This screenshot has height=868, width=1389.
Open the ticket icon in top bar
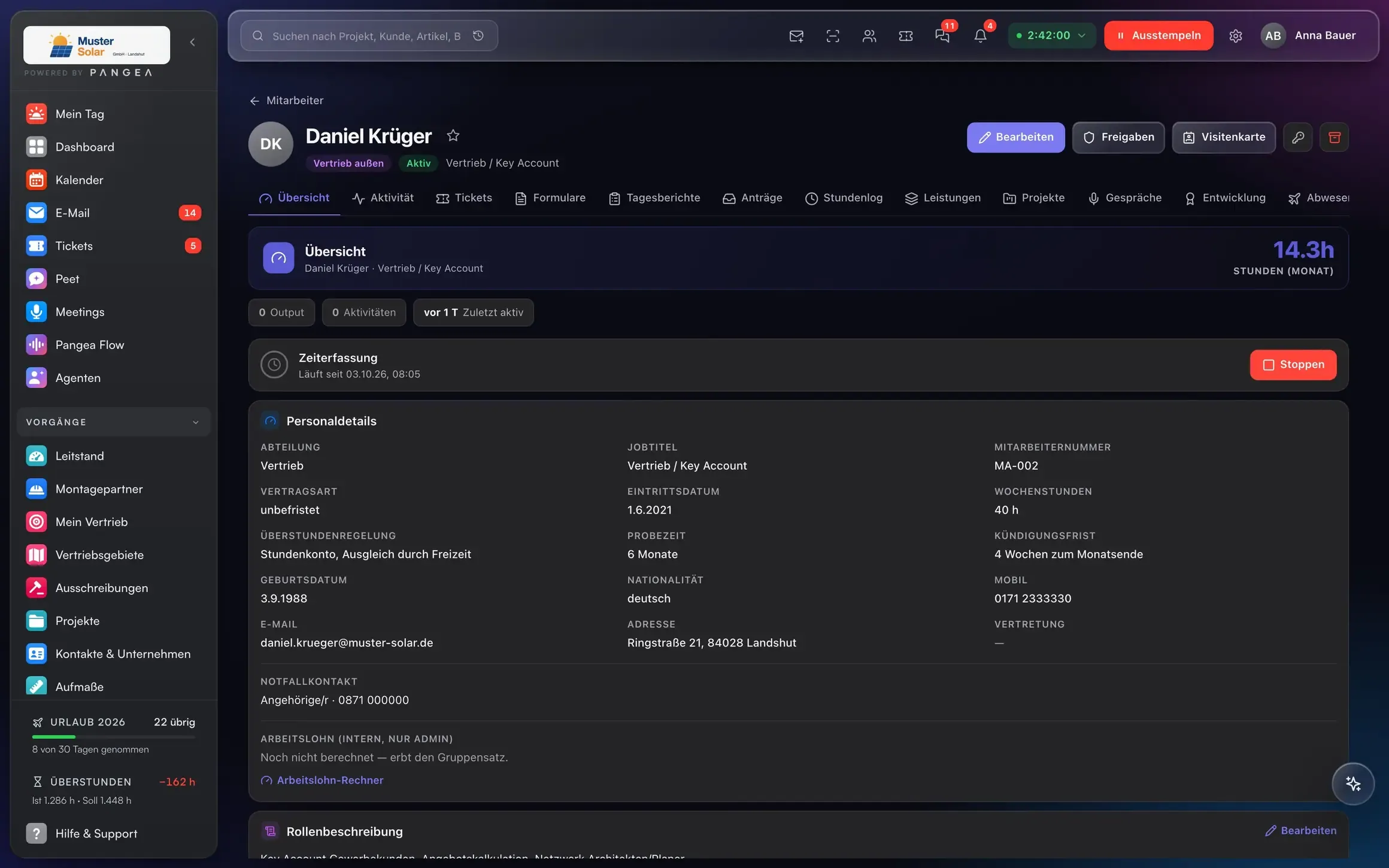[906, 36]
